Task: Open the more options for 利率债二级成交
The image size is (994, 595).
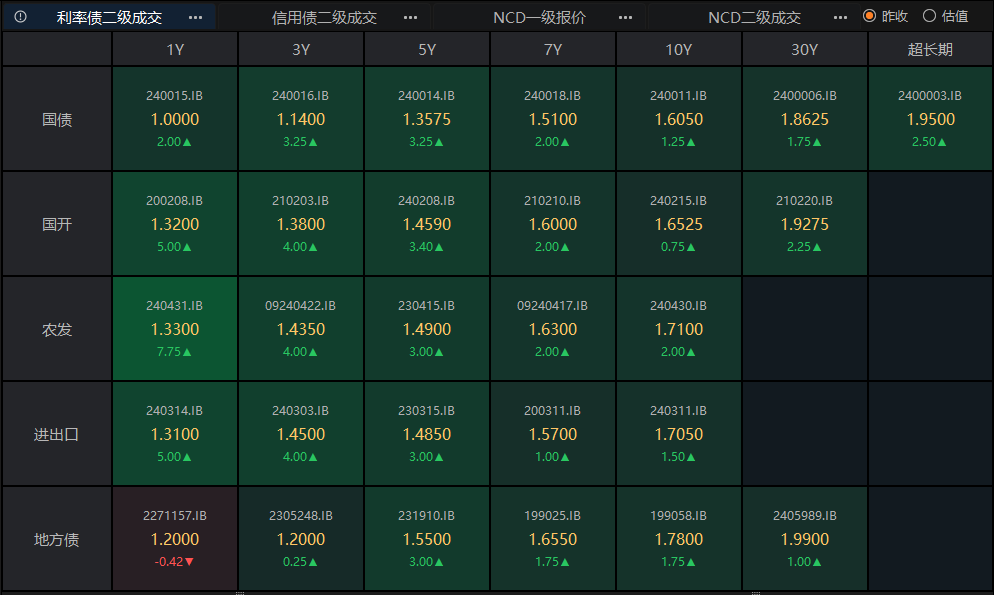Action: (195, 18)
